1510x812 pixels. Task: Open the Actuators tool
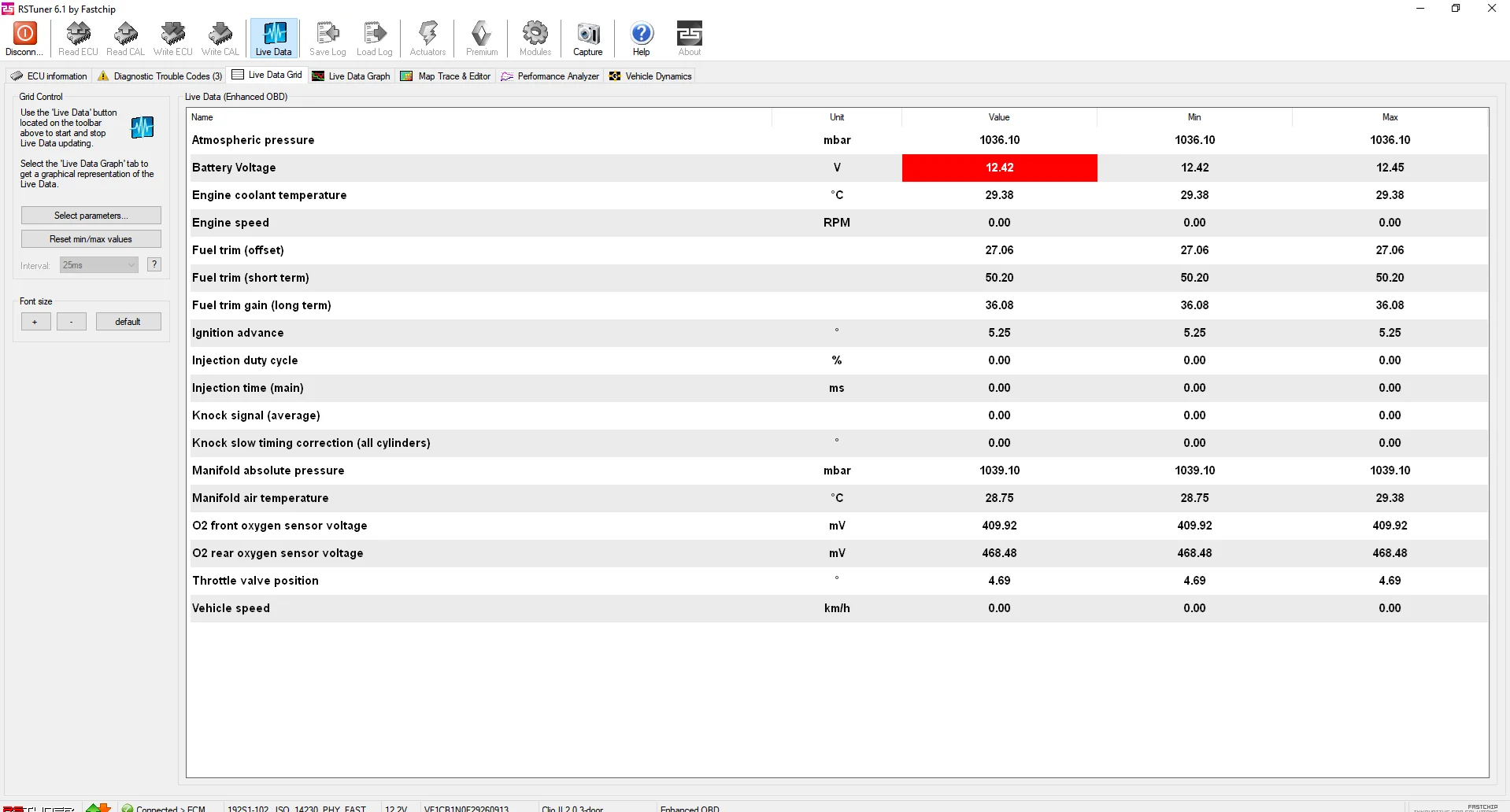coord(427,39)
